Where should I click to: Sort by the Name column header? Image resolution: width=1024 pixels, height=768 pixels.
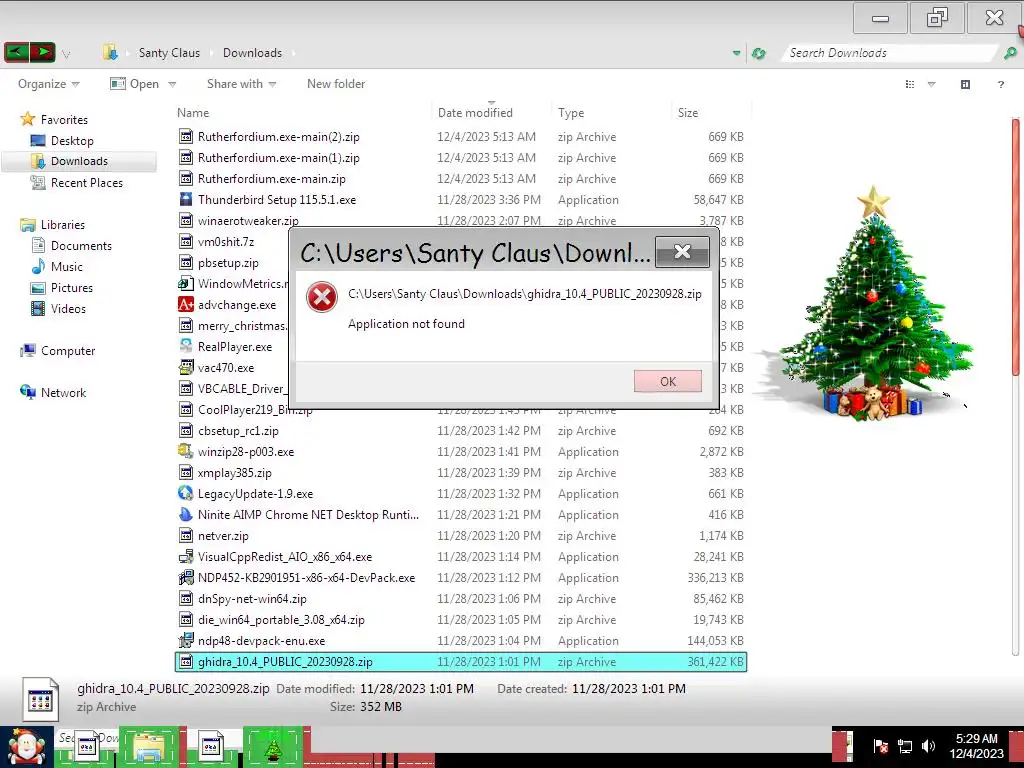tap(193, 112)
